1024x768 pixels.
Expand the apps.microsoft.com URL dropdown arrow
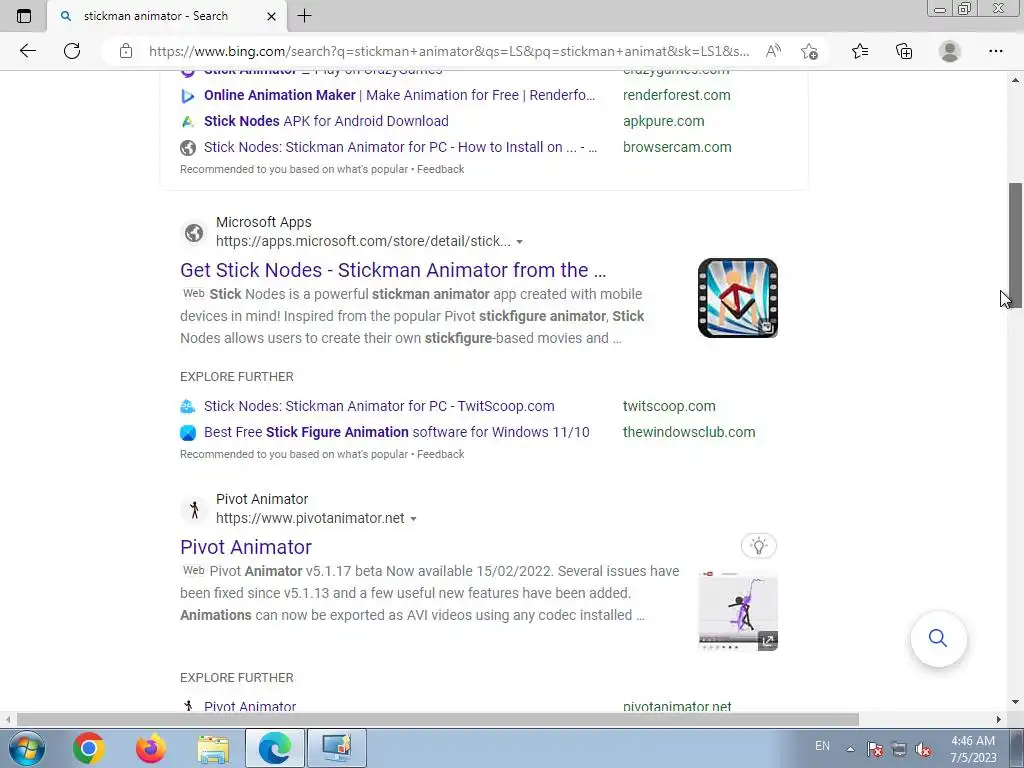[519, 242]
